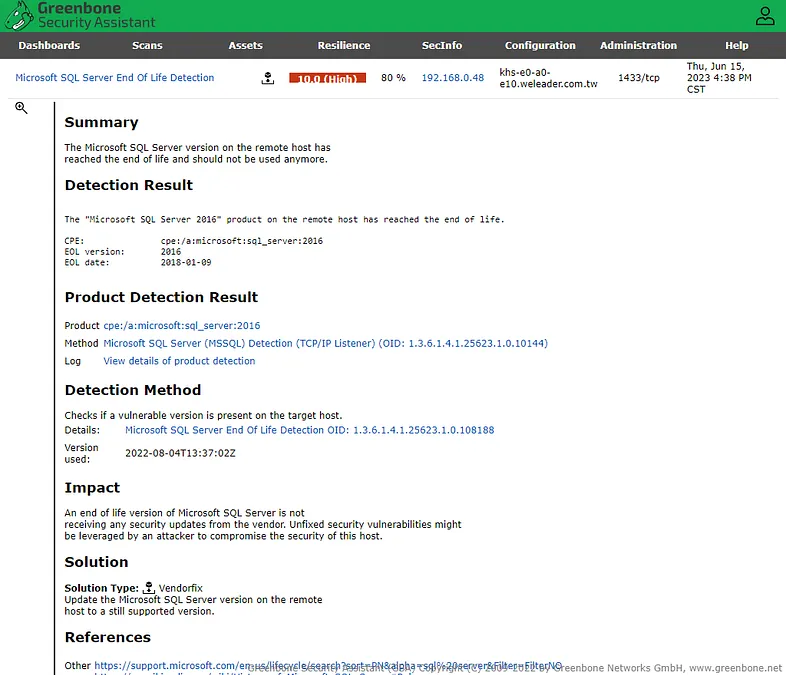Click version used 2022-08-04T13:37:02Z
This screenshot has width=786, height=675.
(x=180, y=453)
